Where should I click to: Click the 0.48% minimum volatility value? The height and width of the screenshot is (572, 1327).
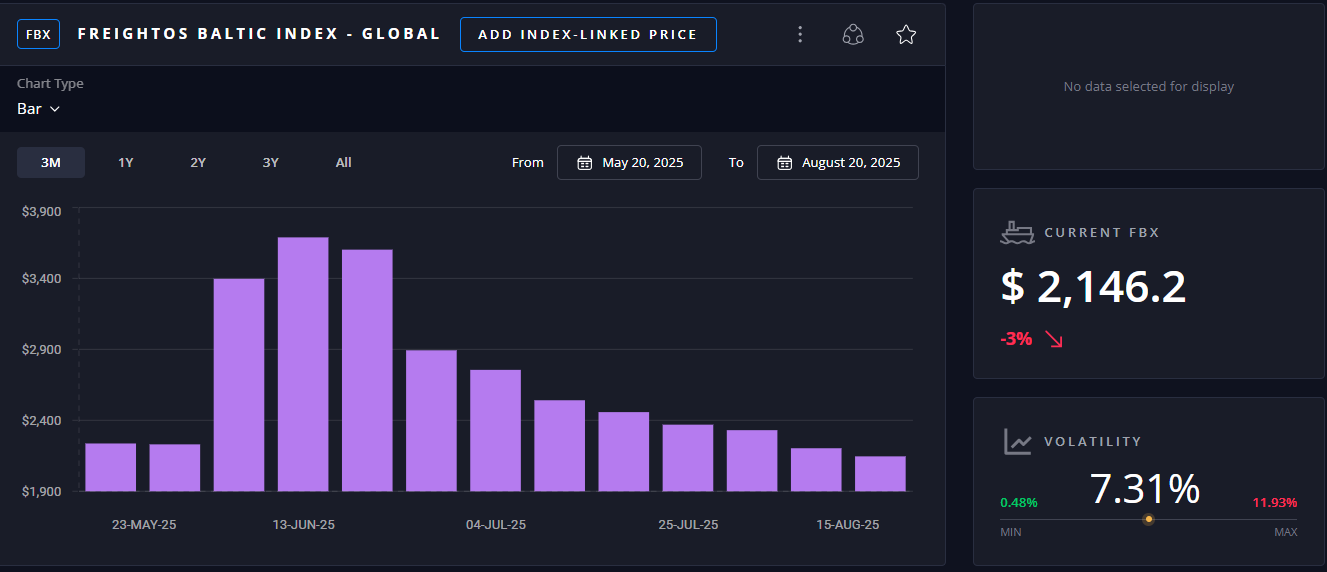(x=1019, y=502)
